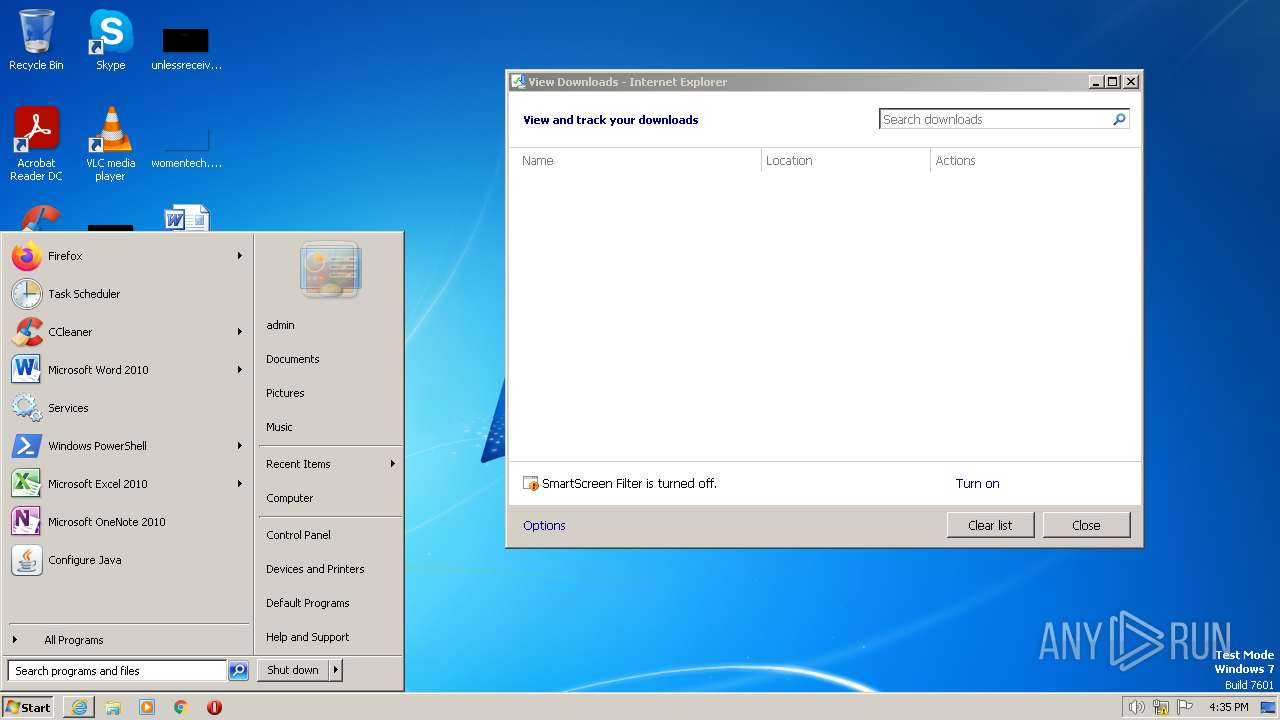Expand Windows PowerShell submenu arrow

pyautogui.click(x=240, y=446)
